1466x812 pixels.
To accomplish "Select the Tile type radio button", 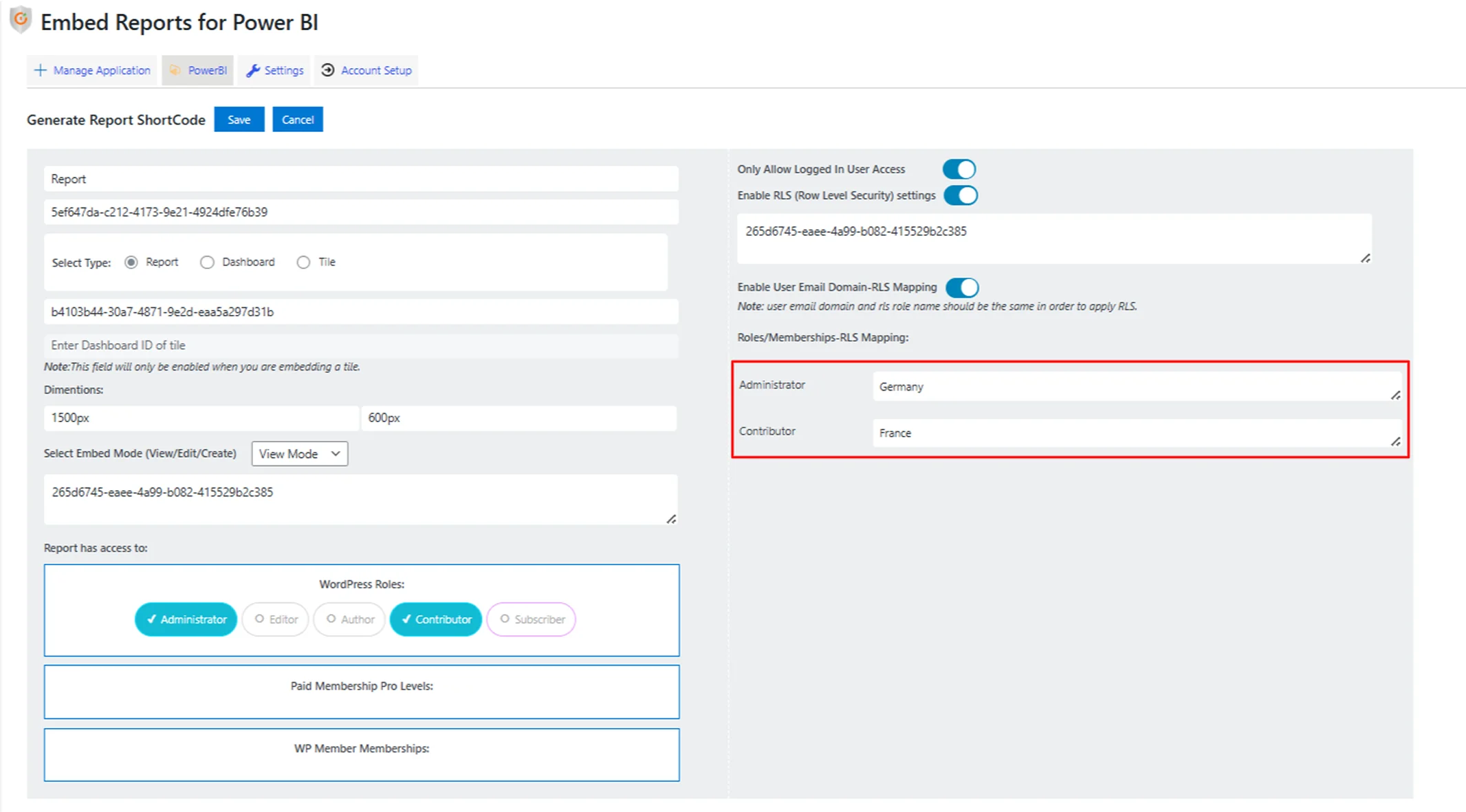I will coord(303,262).
